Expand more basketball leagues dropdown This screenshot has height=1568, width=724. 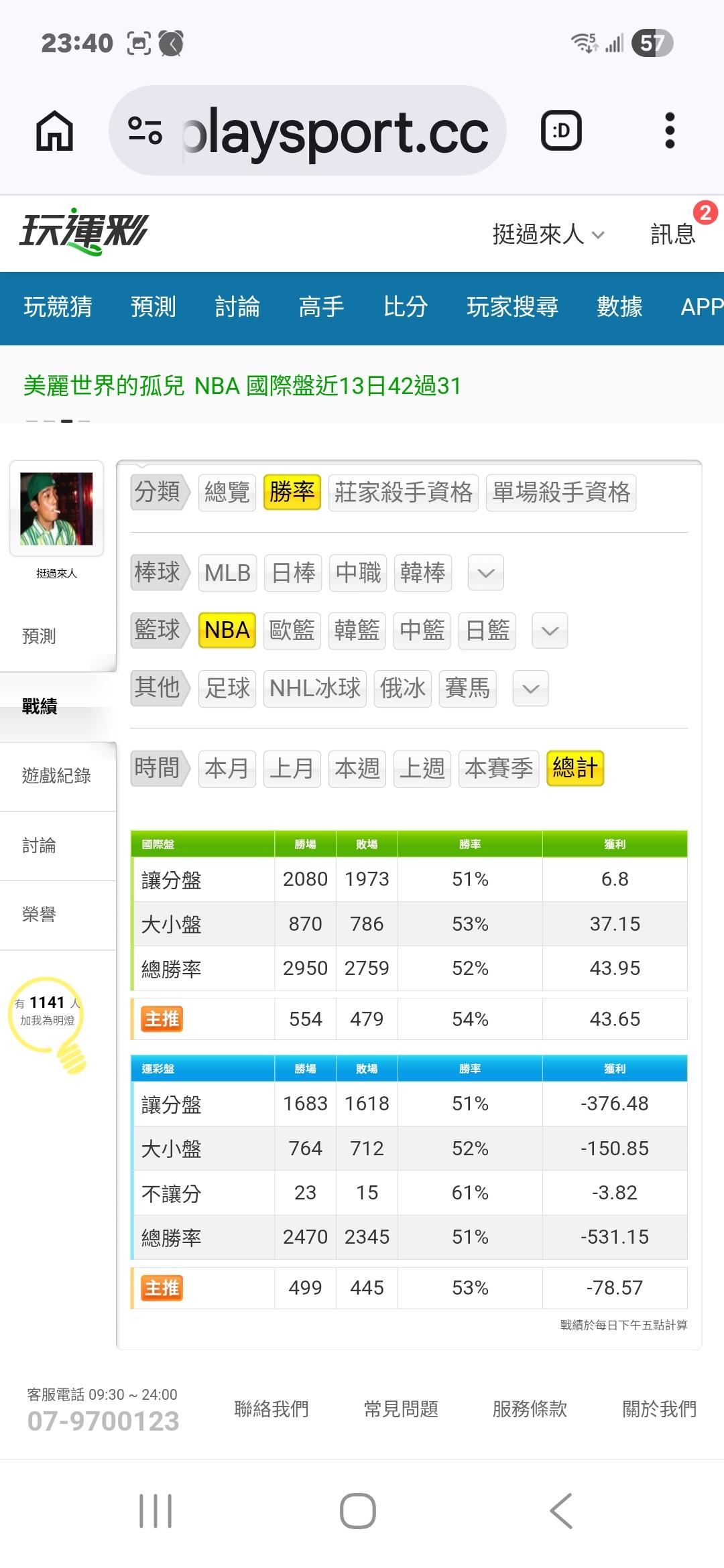550,631
